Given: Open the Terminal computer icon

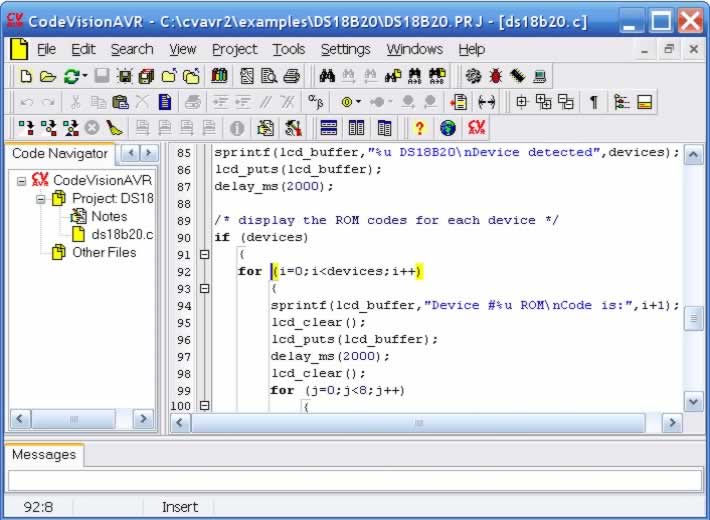Looking at the screenshot, I should click(539, 76).
